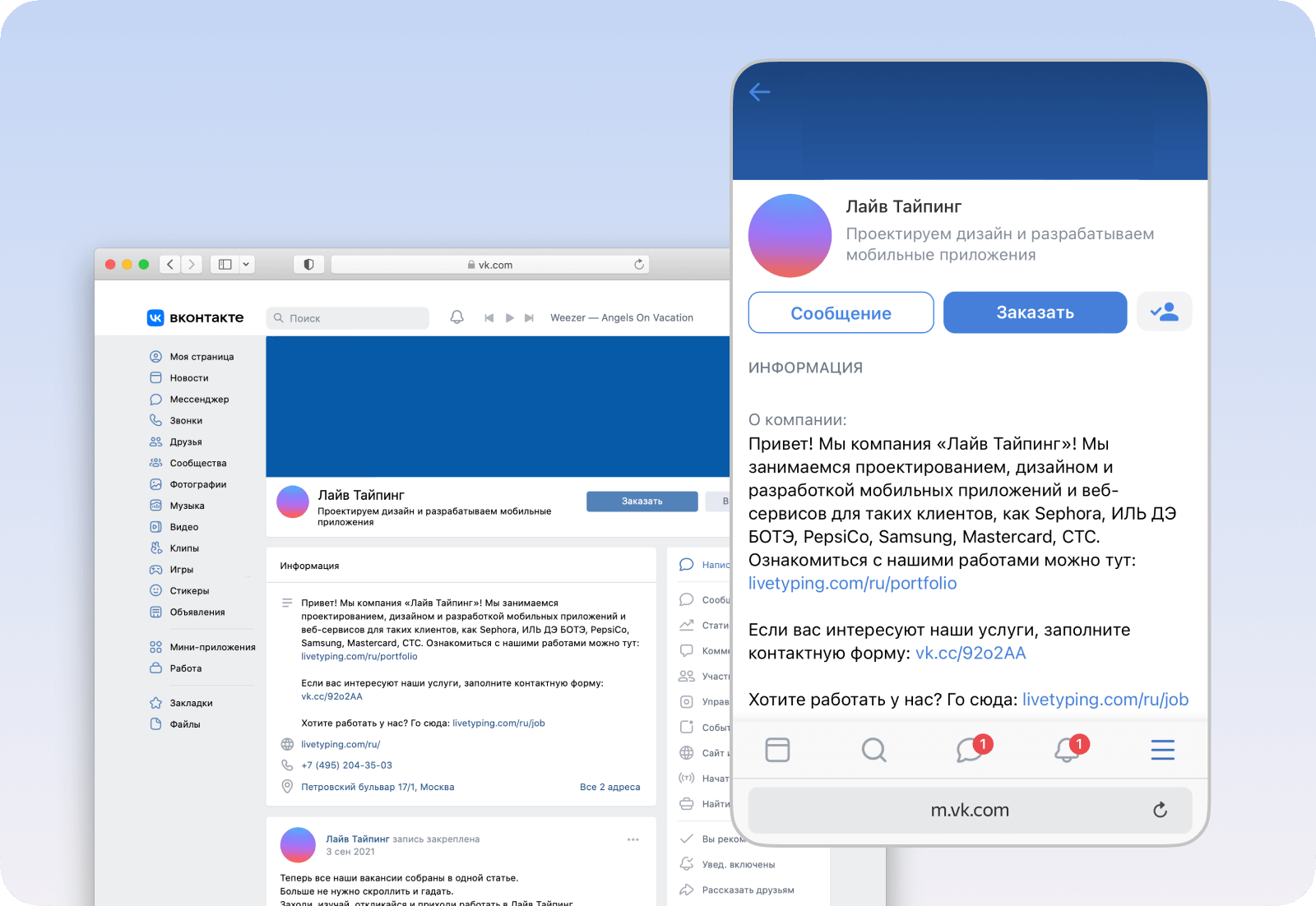
Task: Open the mobile news feed tab icon
Action: pos(777,750)
